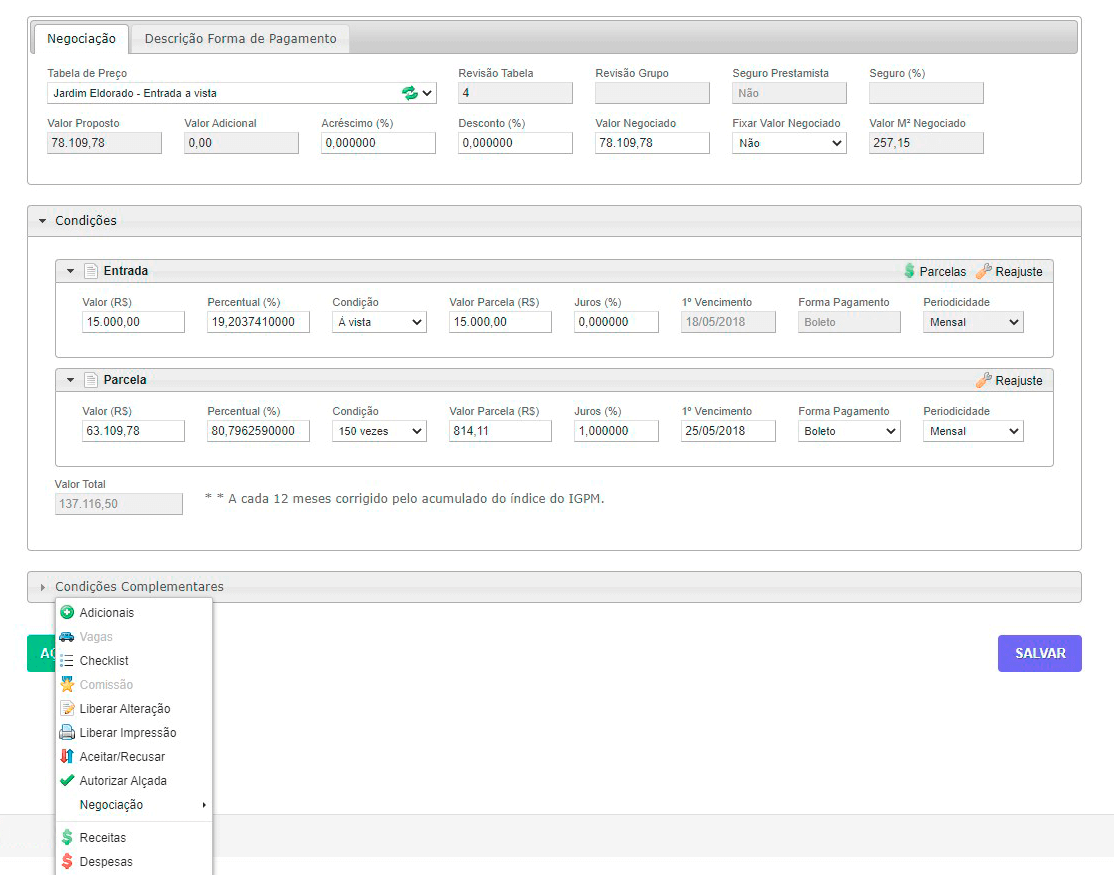Select Checklist in the context menu
Image resolution: width=1114 pixels, height=875 pixels.
[104, 661]
